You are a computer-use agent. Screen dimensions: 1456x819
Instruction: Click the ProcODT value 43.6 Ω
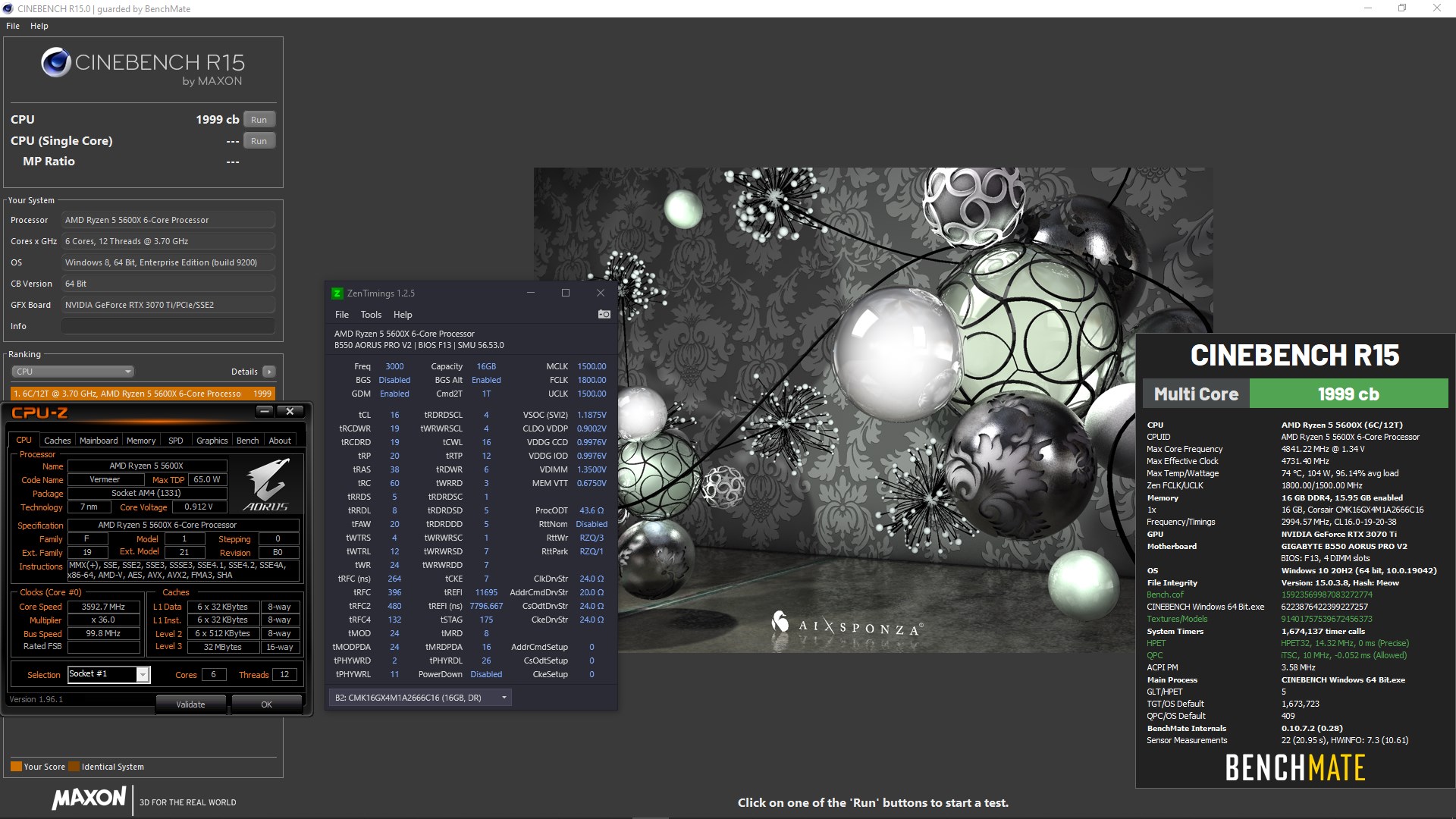tap(591, 510)
